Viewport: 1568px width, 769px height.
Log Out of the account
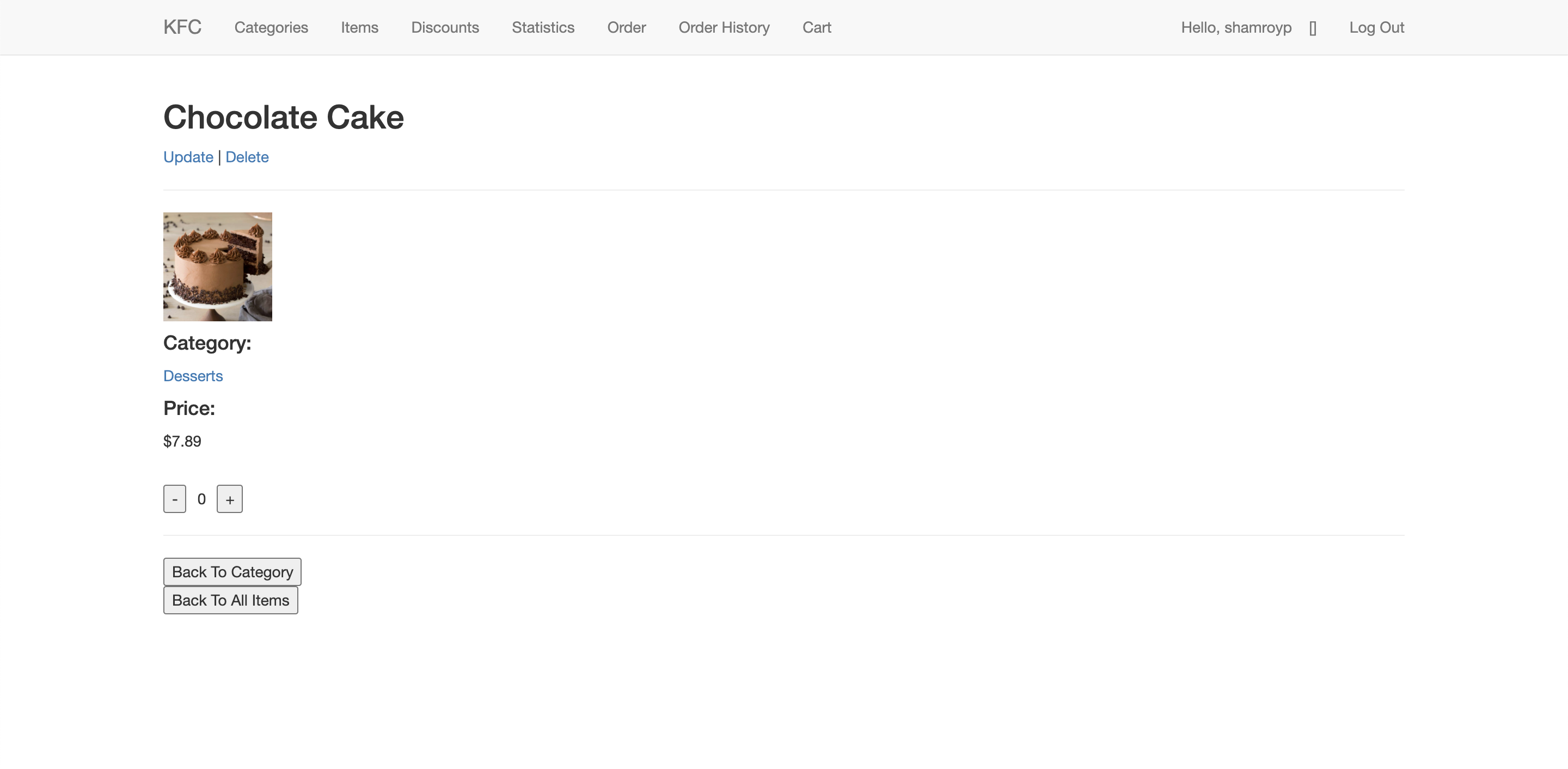point(1376,27)
